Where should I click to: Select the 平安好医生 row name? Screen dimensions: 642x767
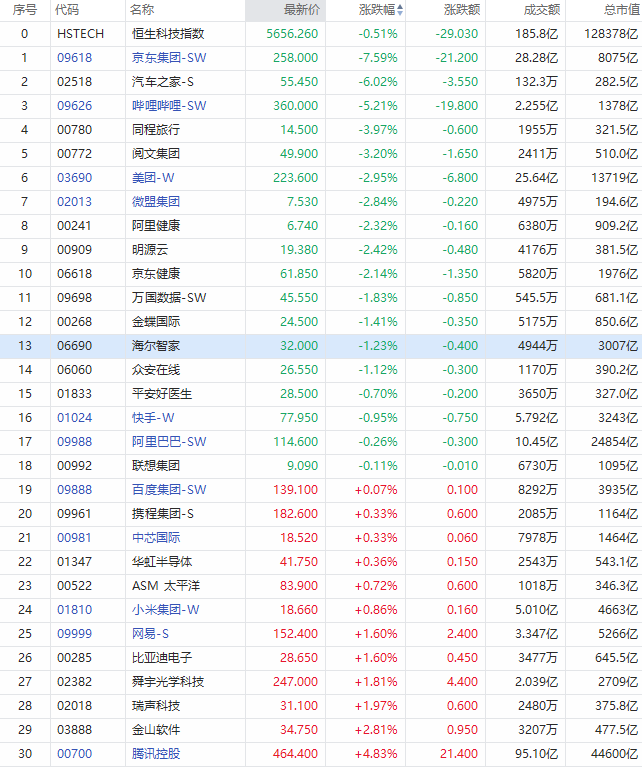pyautogui.click(x=161, y=394)
